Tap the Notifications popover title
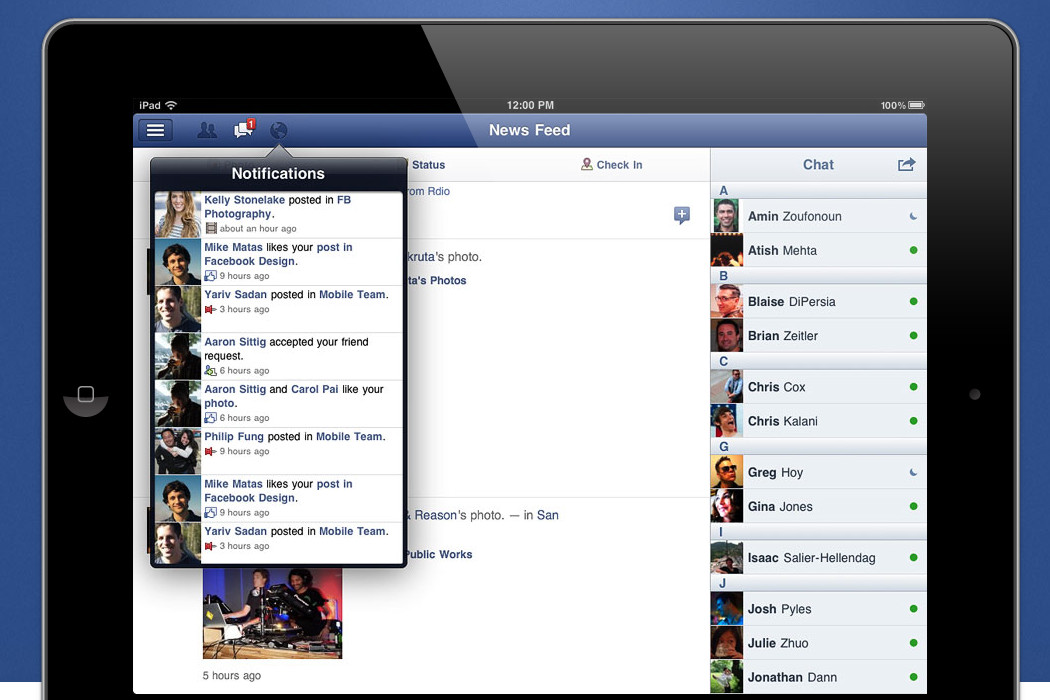 pyautogui.click(x=278, y=173)
